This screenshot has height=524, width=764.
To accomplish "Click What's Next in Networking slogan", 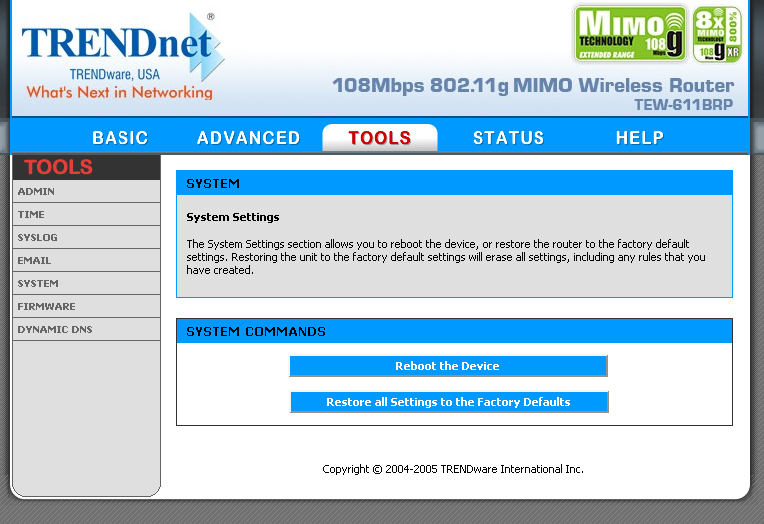I will (x=119, y=92).
